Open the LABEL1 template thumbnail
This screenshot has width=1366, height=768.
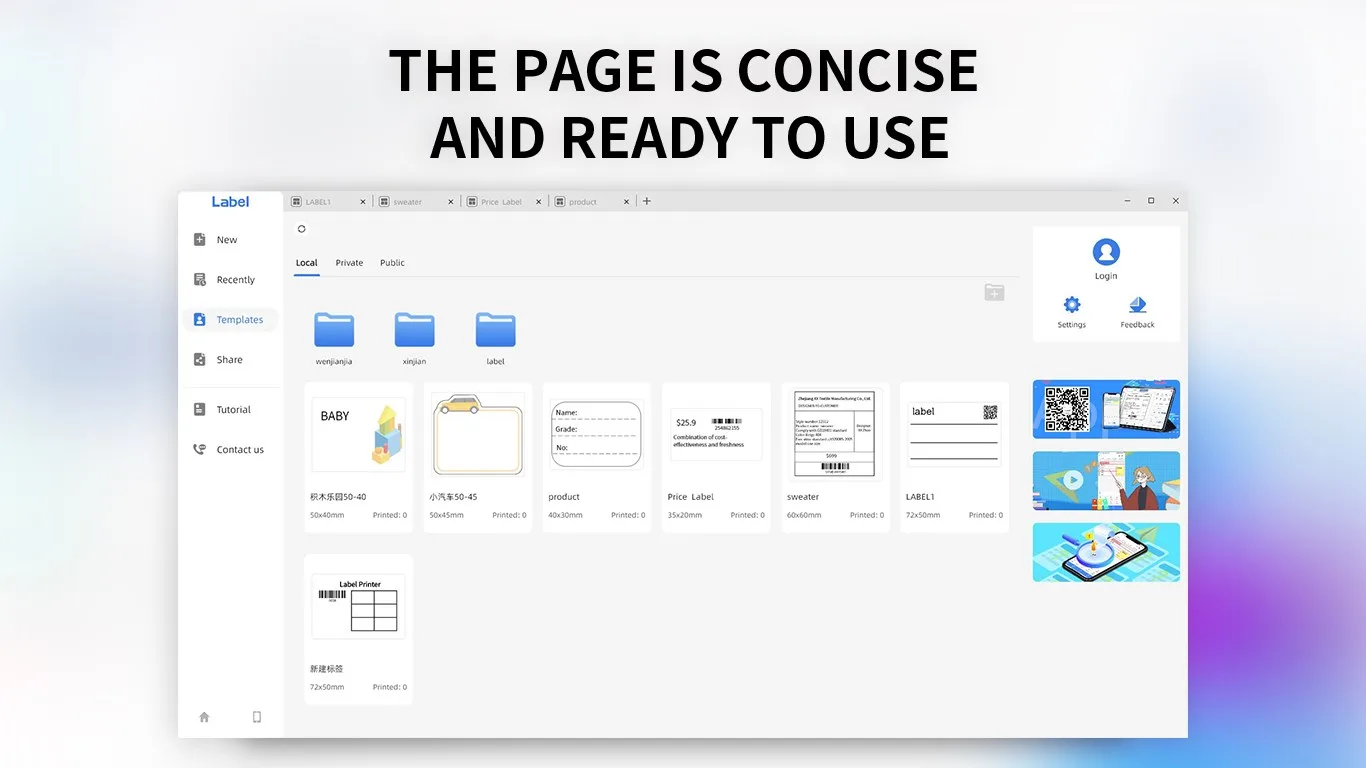[954, 434]
